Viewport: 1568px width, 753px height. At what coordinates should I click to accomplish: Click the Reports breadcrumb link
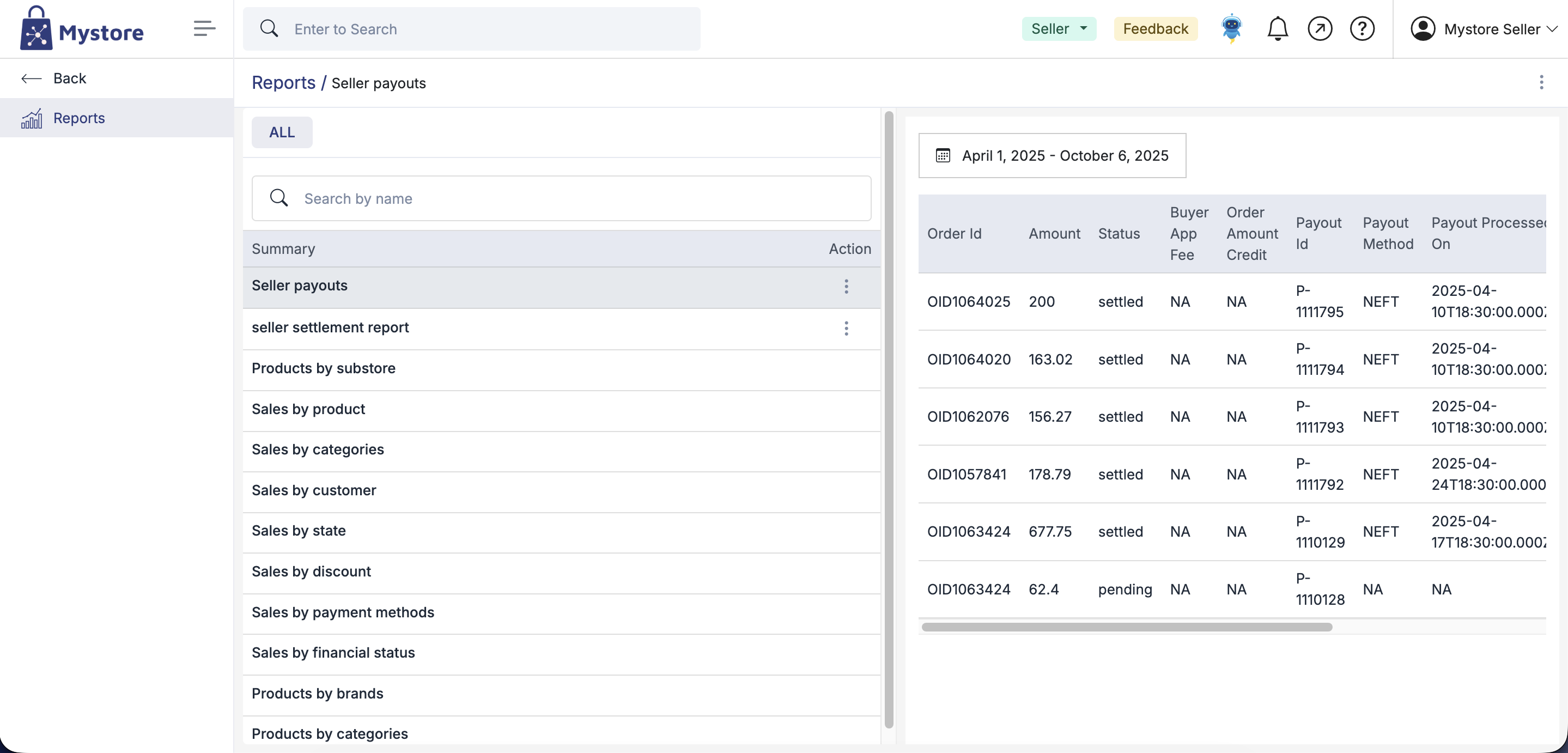[x=283, y=82]
